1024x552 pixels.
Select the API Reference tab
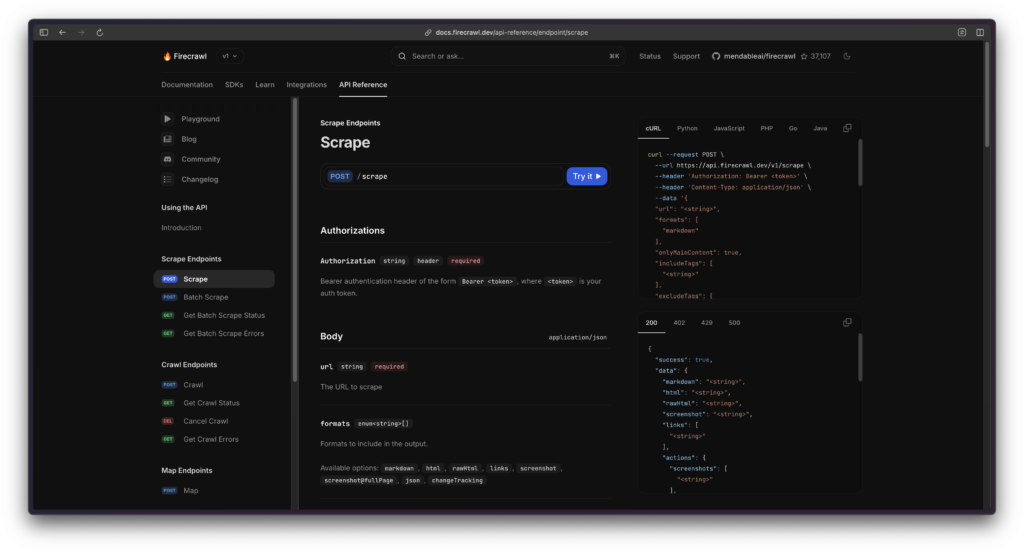(x=363, y=85)
